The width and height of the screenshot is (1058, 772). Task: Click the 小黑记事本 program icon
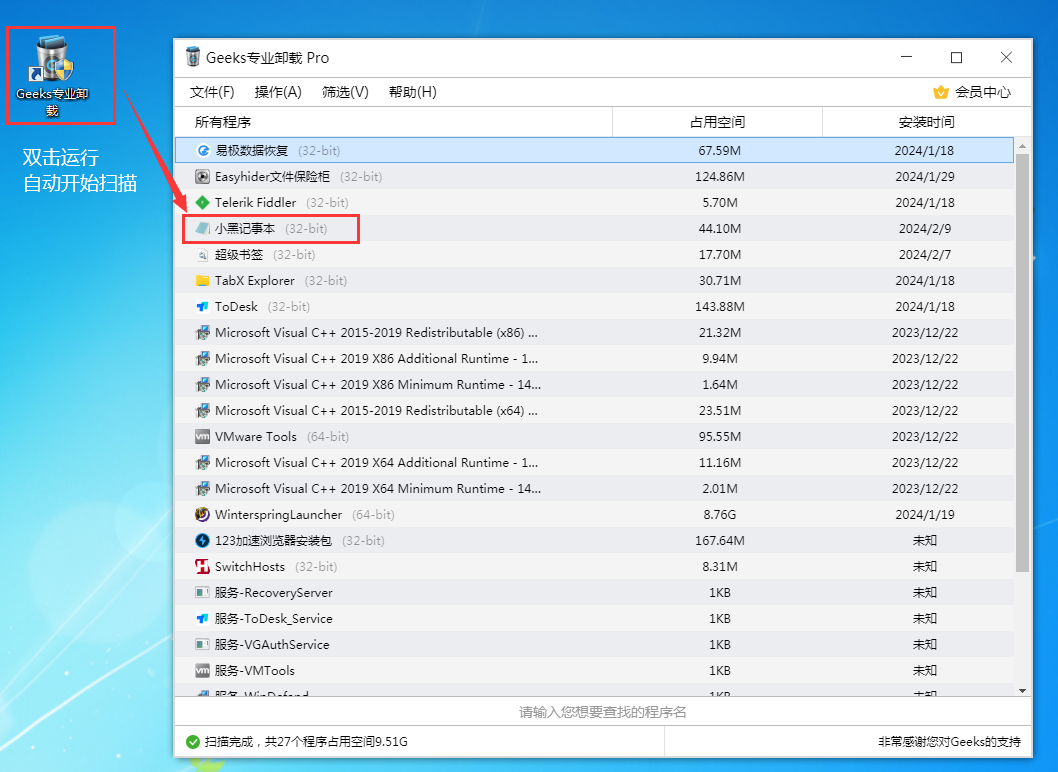202,229
